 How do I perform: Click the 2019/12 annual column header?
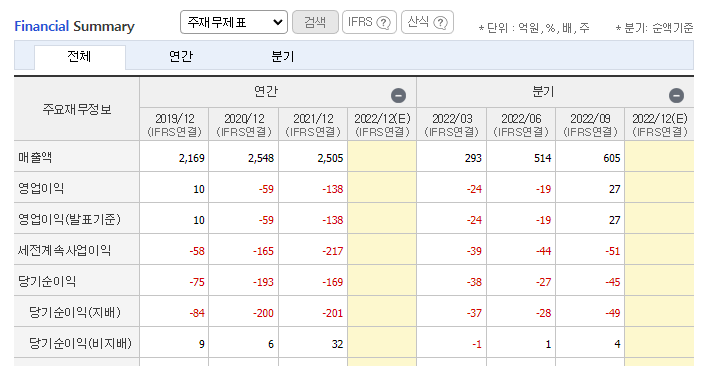[x=174, y=124]
